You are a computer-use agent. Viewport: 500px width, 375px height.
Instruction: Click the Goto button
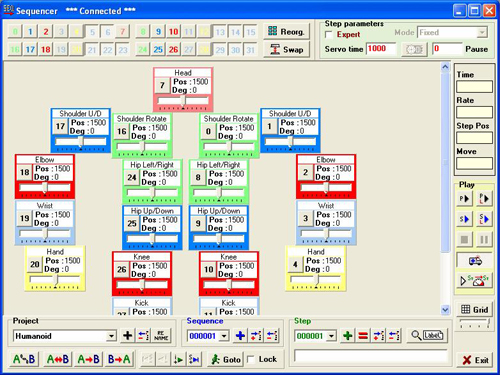coord(226,359)
